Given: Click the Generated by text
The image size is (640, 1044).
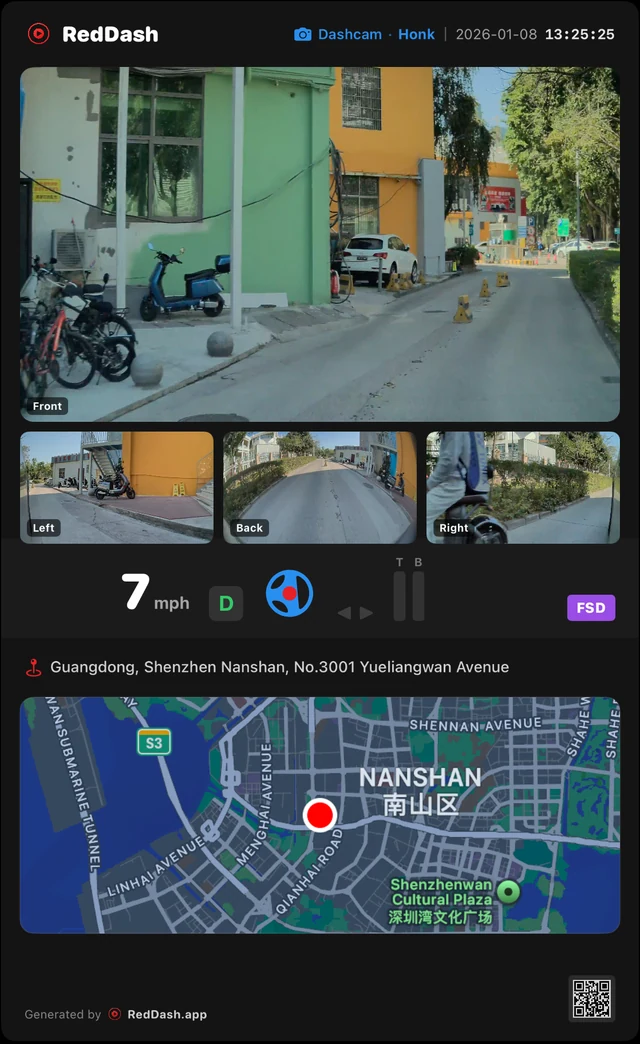Looking at the screenshot, I should tap(63, 1014).
